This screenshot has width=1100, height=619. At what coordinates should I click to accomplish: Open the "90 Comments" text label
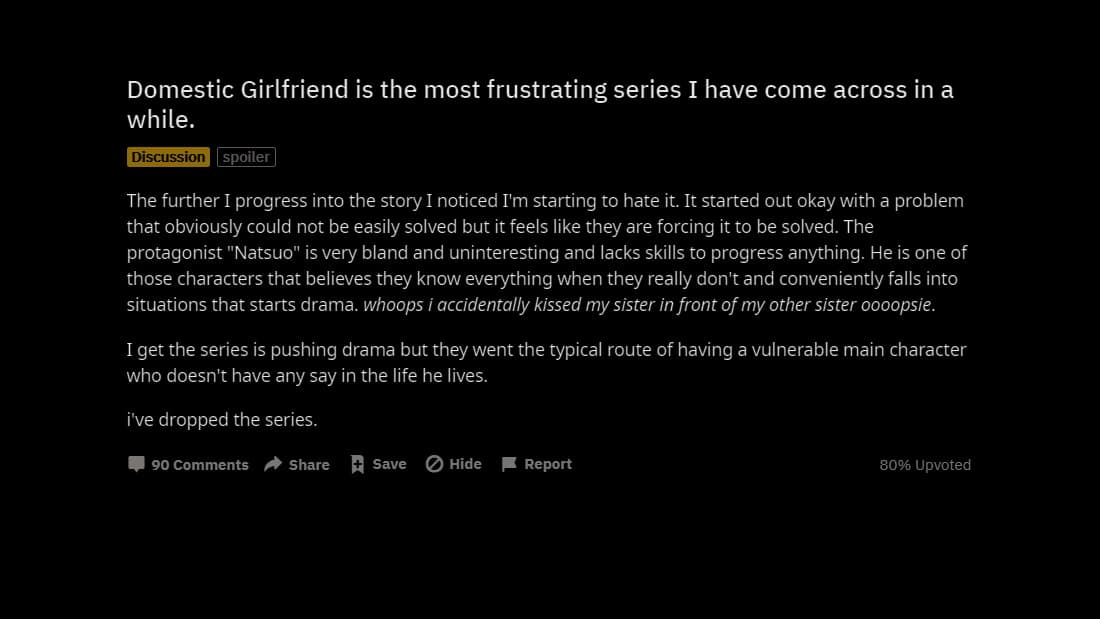click(200, 465)
